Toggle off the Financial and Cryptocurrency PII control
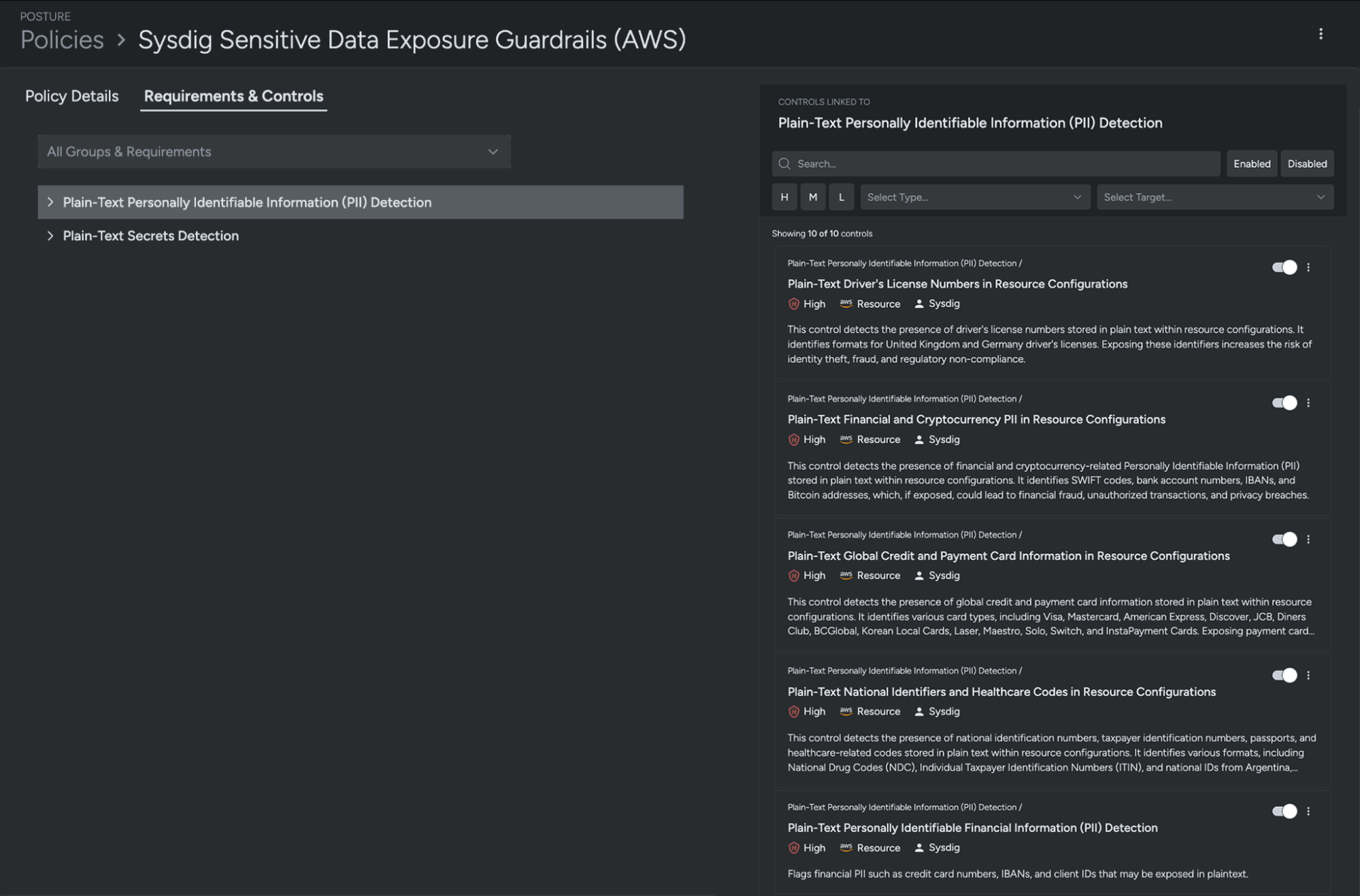 point(1284,403)
